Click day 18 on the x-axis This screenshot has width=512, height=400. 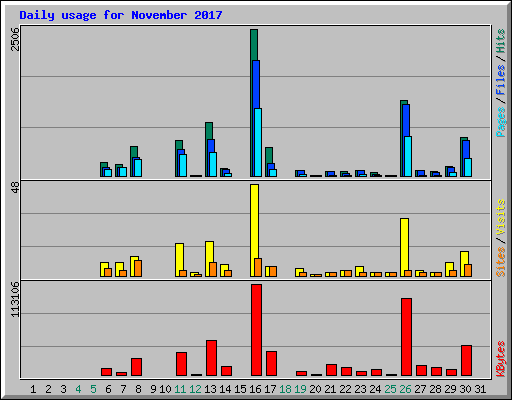point(285,389)
